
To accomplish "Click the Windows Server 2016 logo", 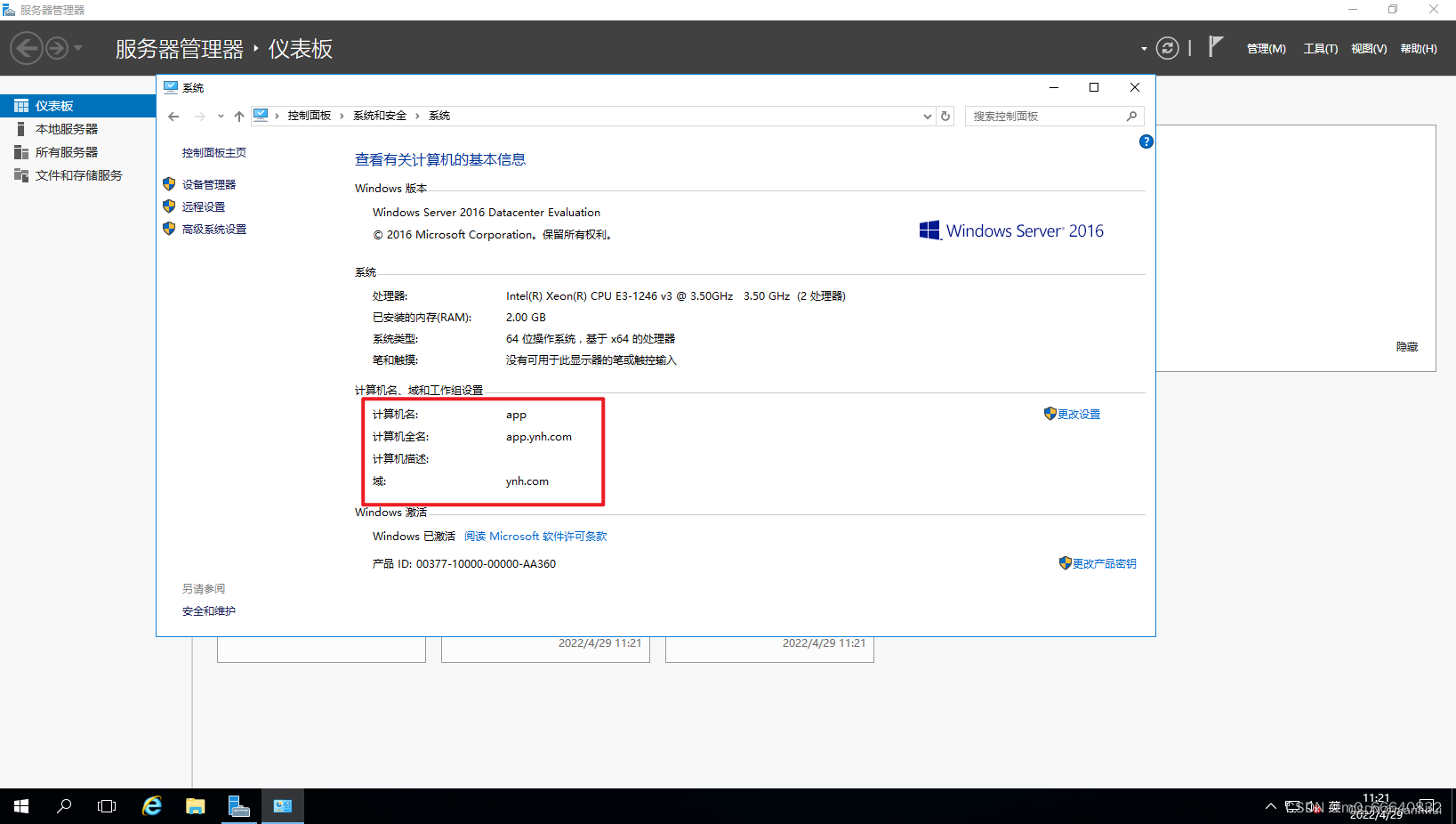I will [1011, 231].
